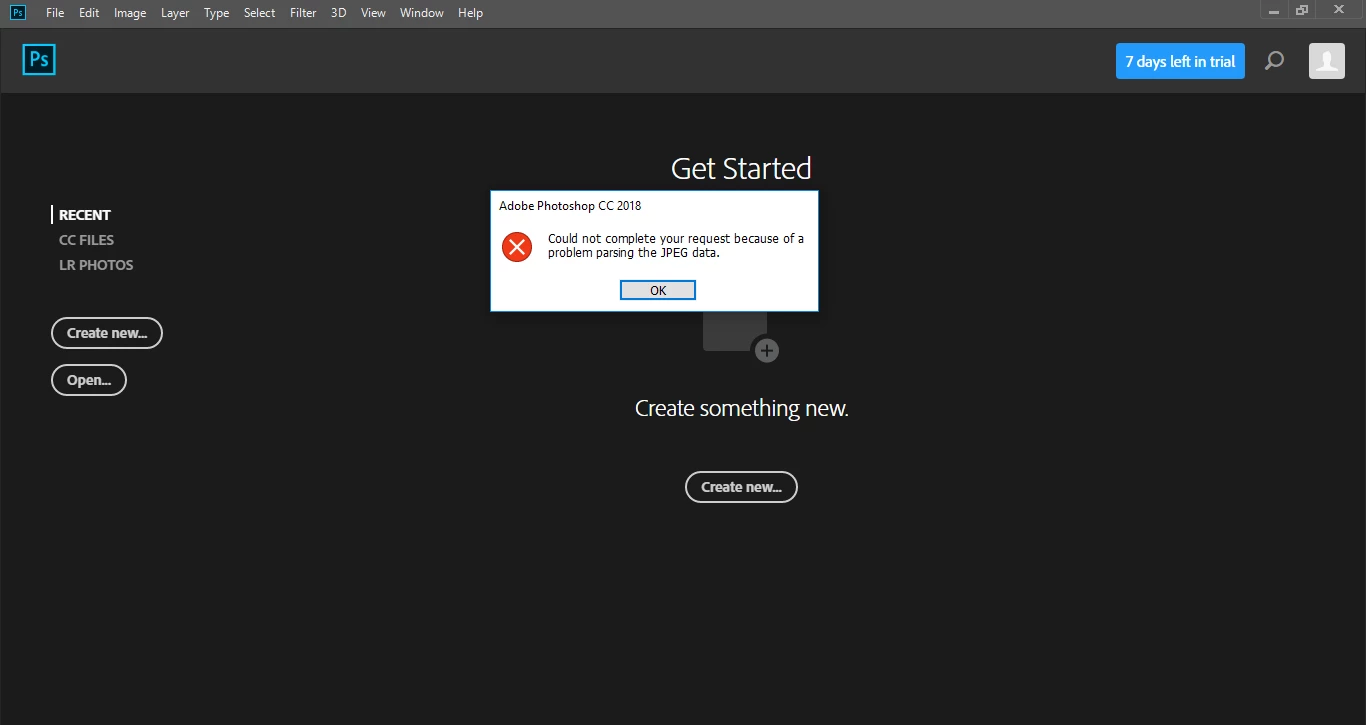This screenshot has width=1366, height=725.
Task: Open the View menu
Action: (x=373, y=13)
